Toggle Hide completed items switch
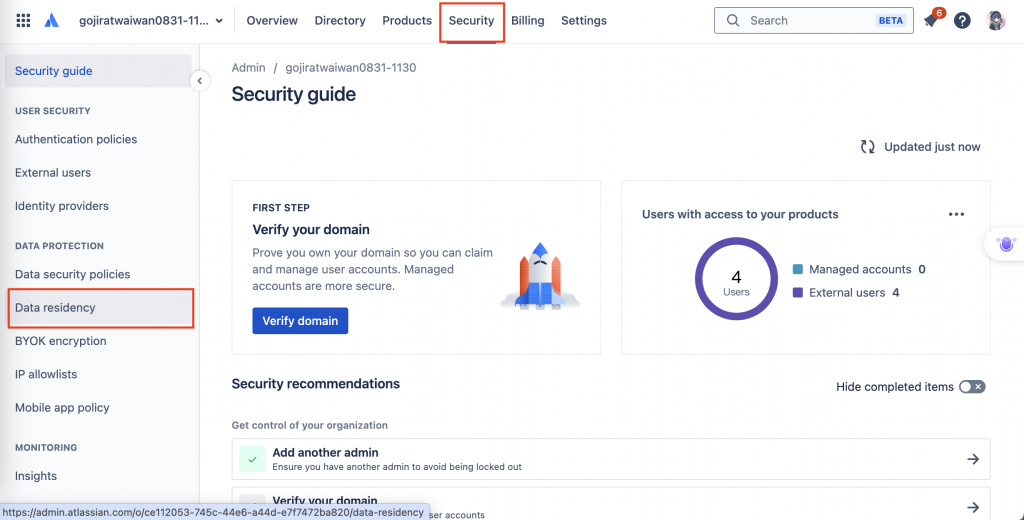 point(971,387)
